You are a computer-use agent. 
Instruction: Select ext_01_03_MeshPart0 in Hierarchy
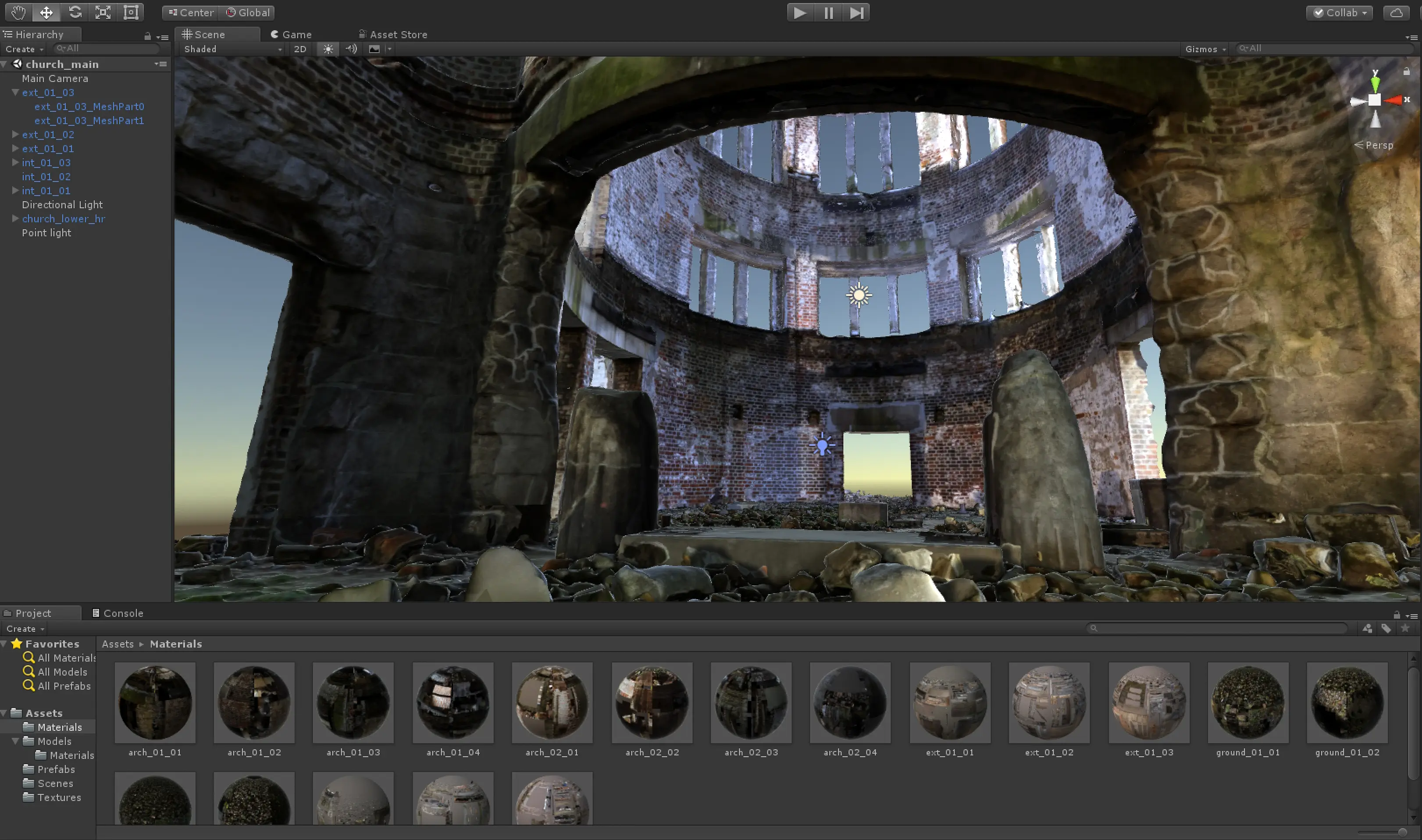click(89, 107)
